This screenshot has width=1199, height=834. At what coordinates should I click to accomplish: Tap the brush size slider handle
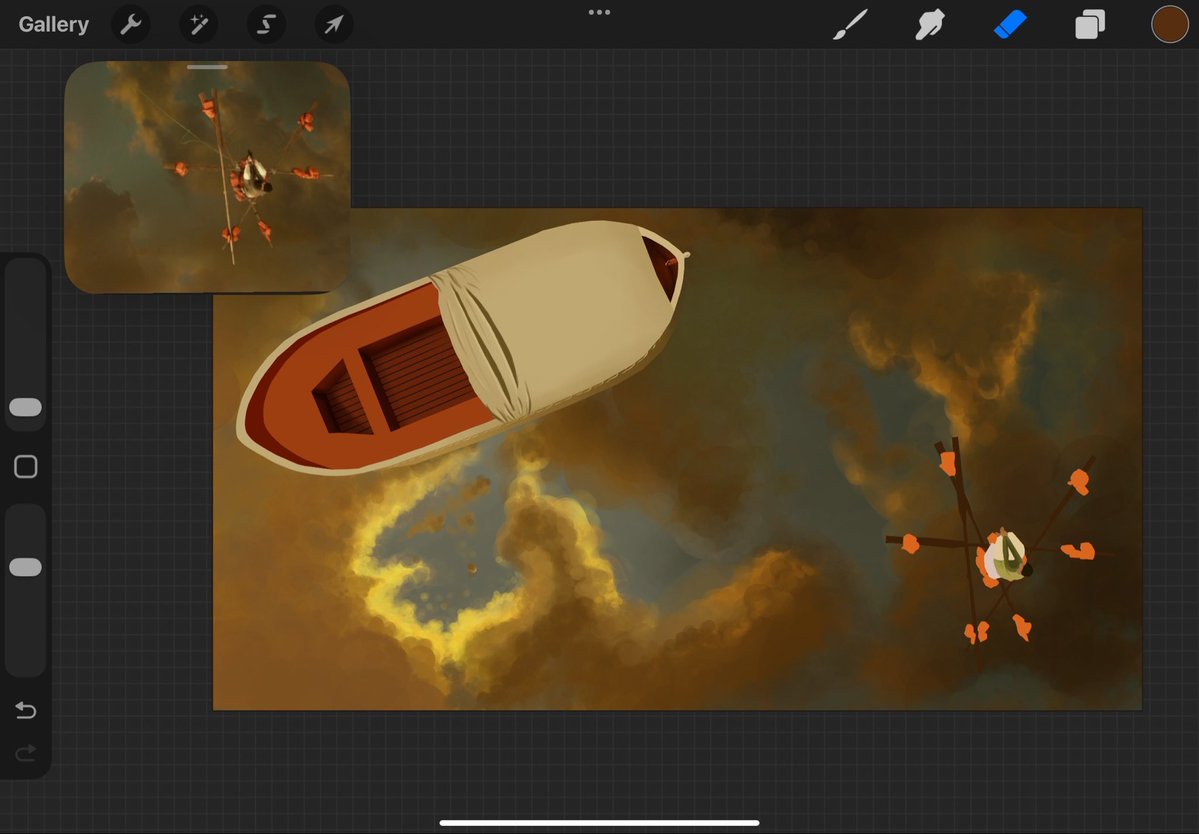pos(25,407)
